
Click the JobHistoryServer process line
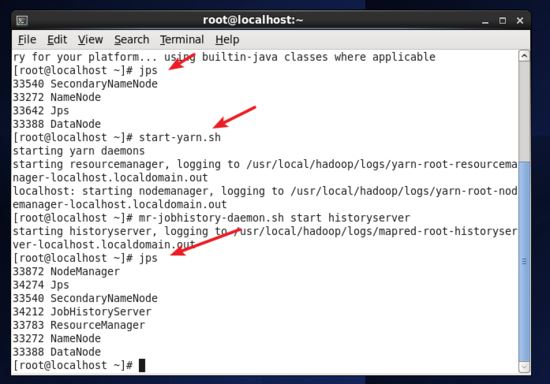[x=82, y=312]
